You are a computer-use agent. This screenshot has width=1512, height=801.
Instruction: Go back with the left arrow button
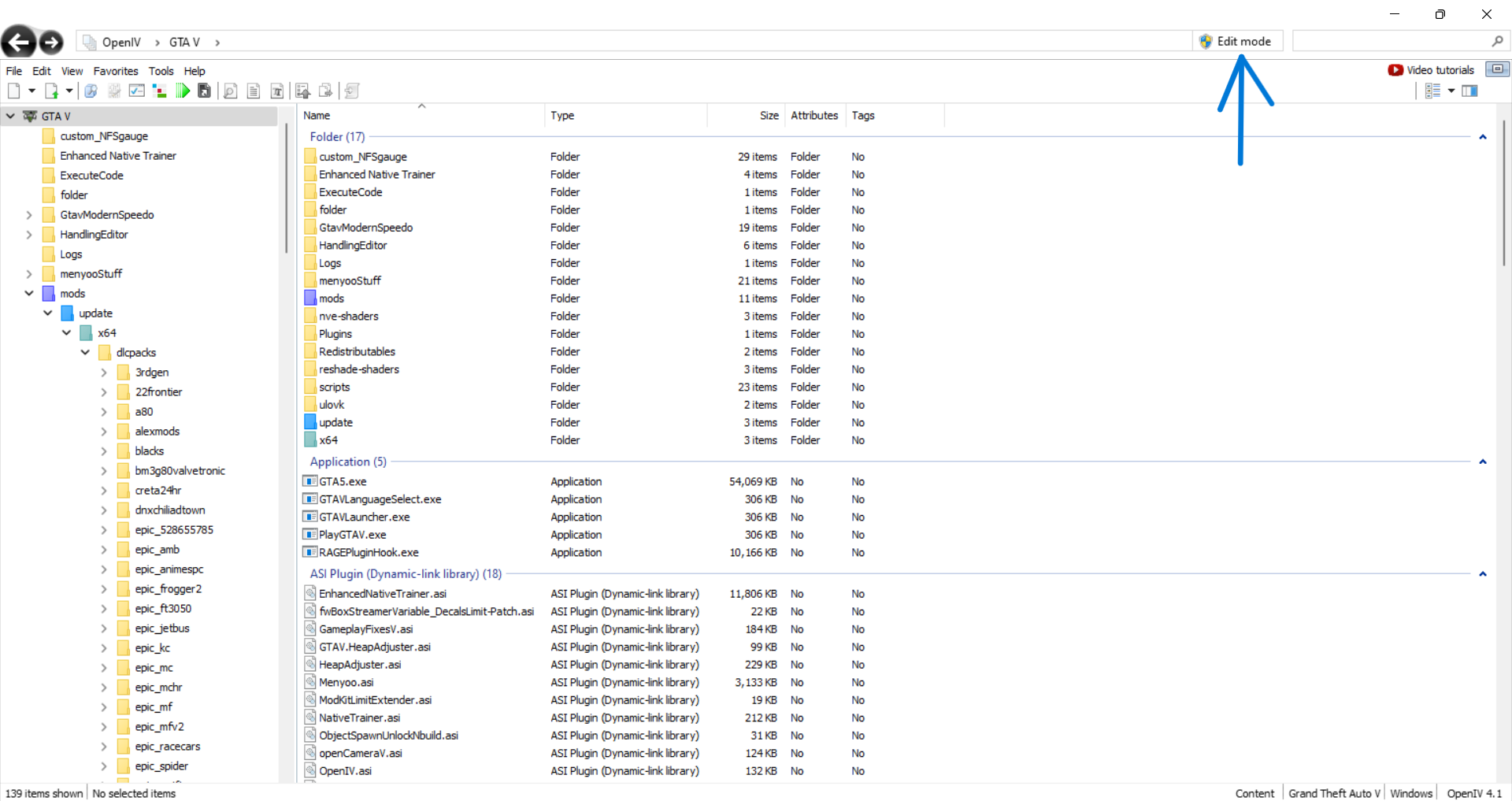point(18,42)
